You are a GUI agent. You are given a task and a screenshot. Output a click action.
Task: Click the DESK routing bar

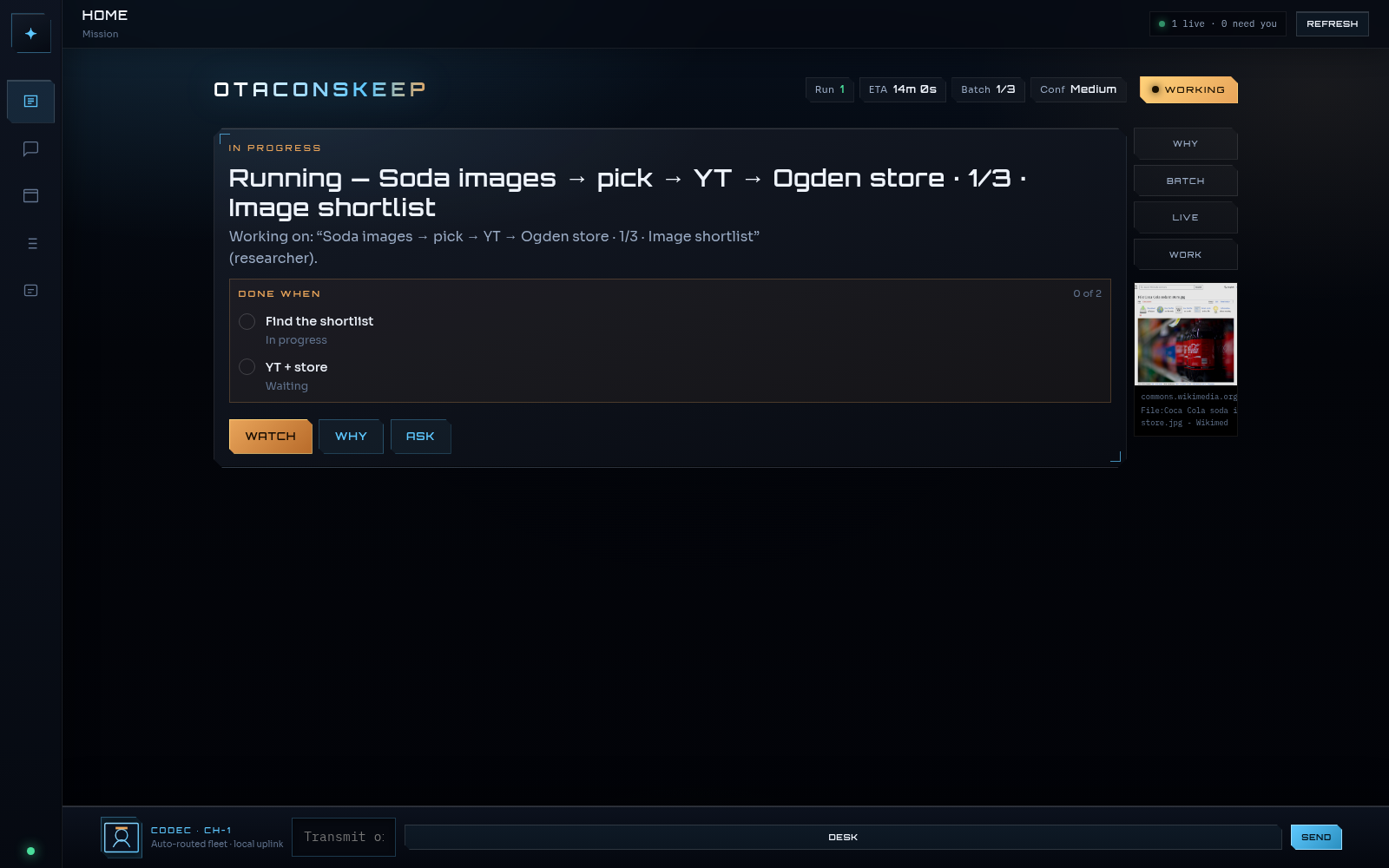tap(843, 838)
